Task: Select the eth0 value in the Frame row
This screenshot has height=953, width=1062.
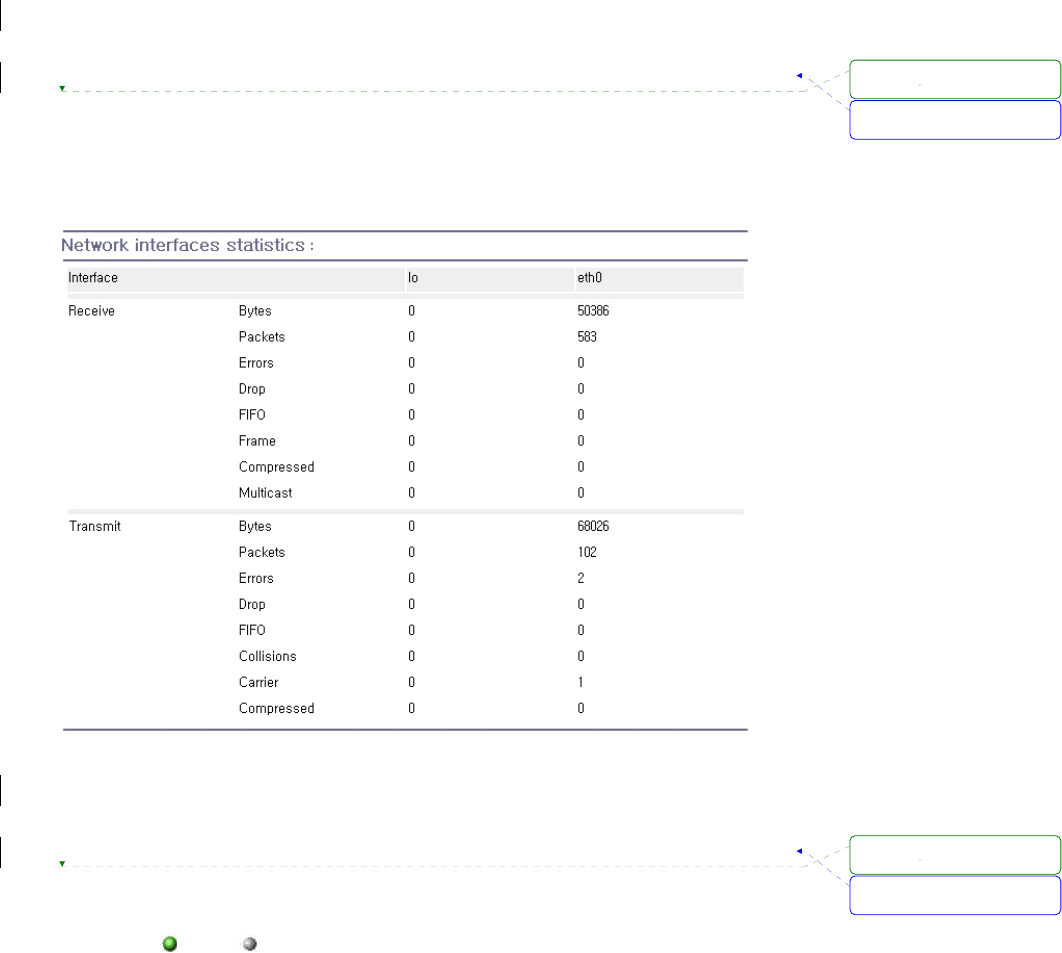Action: point(581,441)
